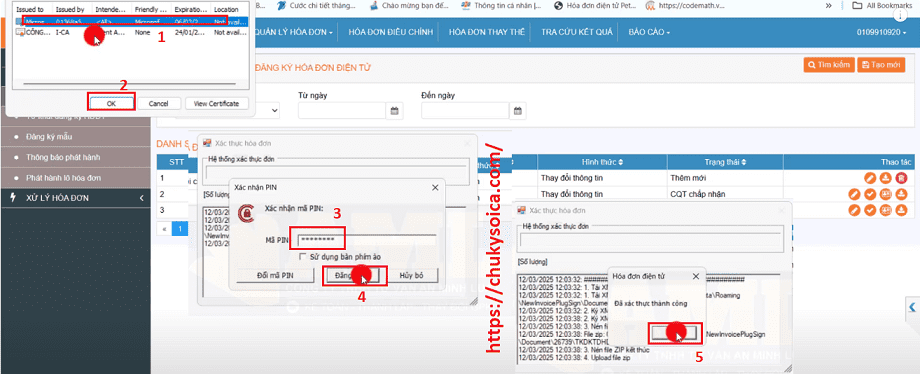Open the Thông tin cá nhân bookmark
This screenshot has height=374, width=920.
point(502,5)
